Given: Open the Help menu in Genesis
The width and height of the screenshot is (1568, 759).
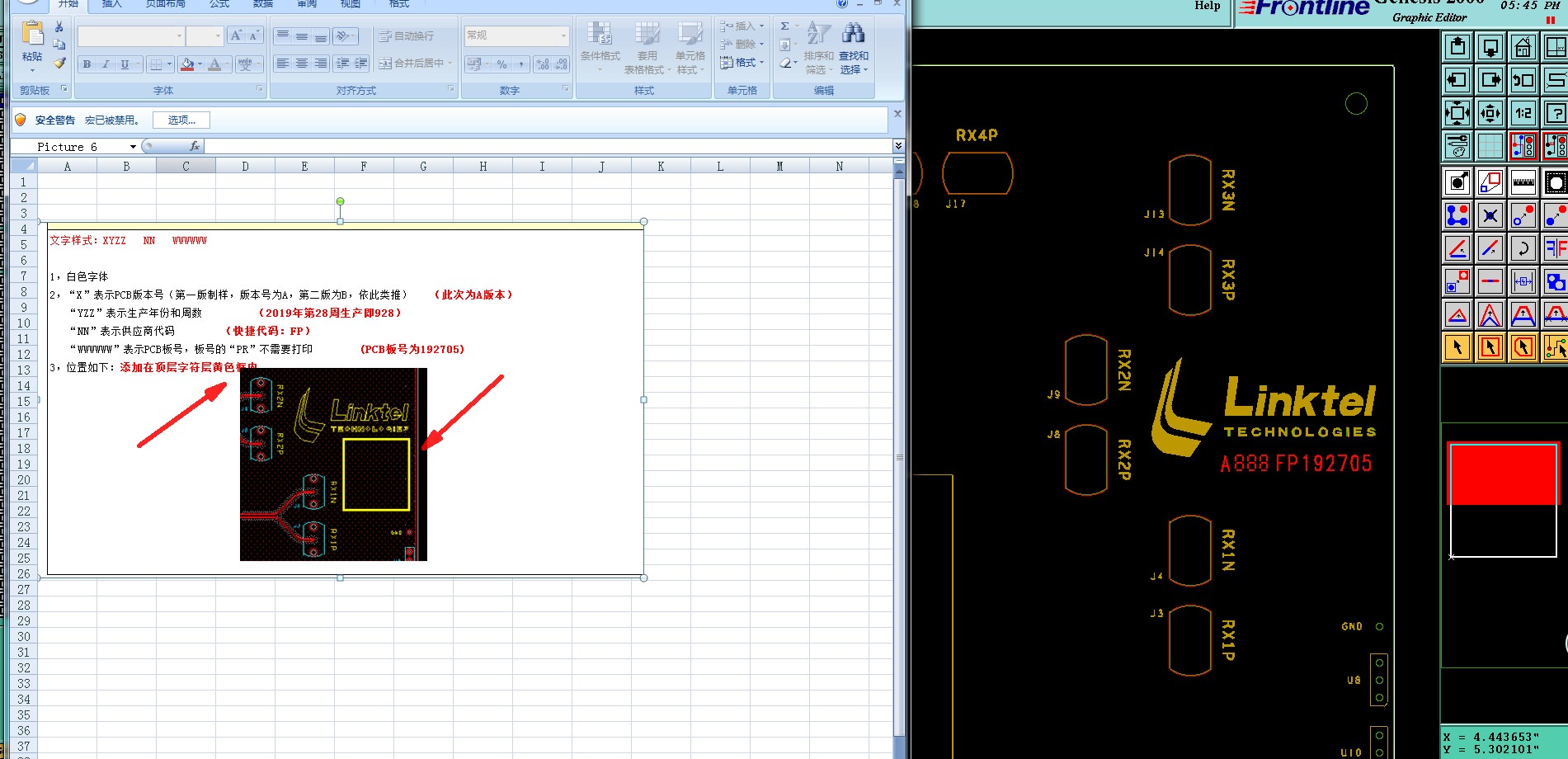Looking at the screenshot, I should (x=1208, y=6).
